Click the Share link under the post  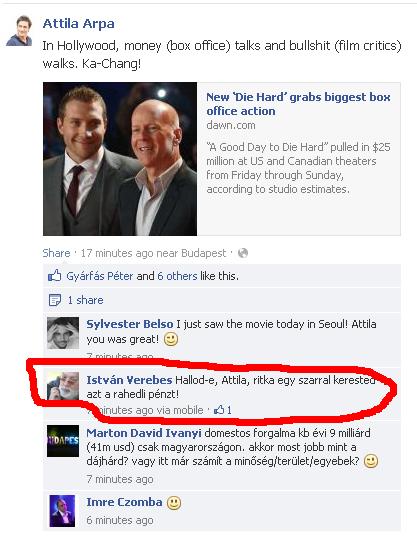pos(56,253)
